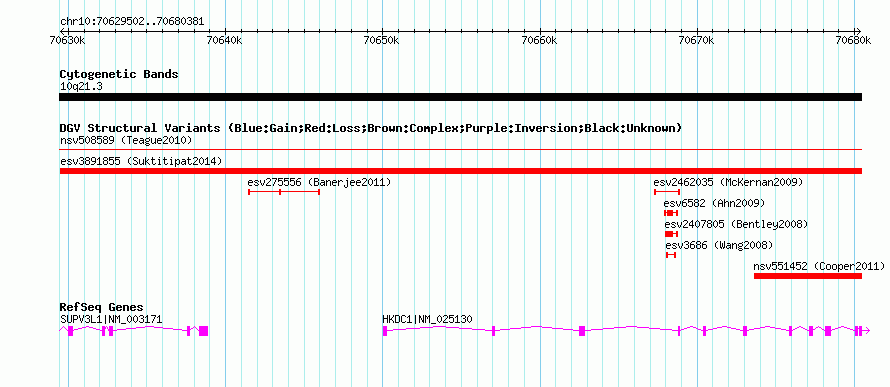This screenshot has width=890, height=387.
Task: Click the HKDC1 gene end arrow
Action: click(x=866, y=331)
